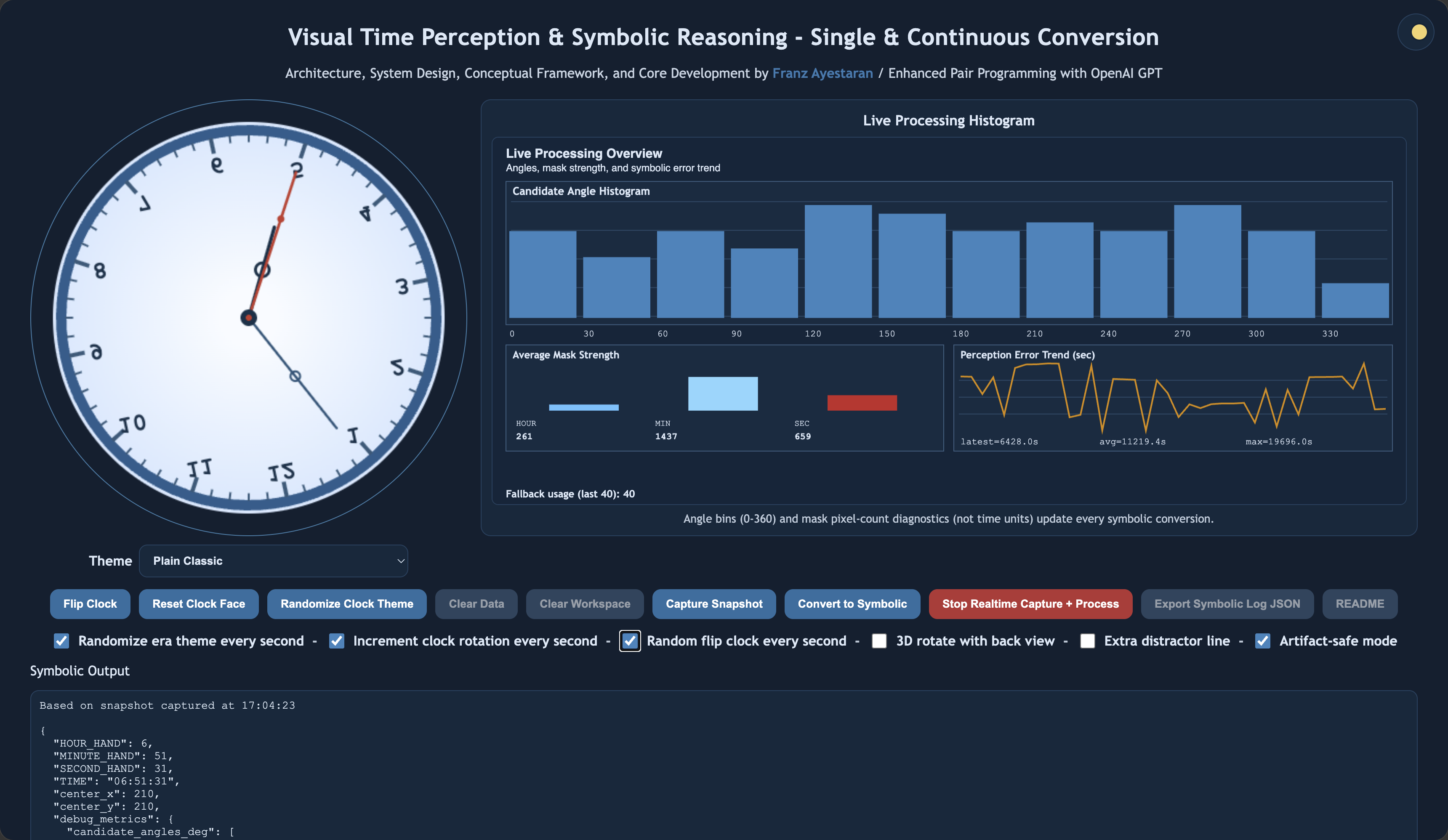
Task: Click the 'max=19696.0s' value
Action: pos(1278,442)
